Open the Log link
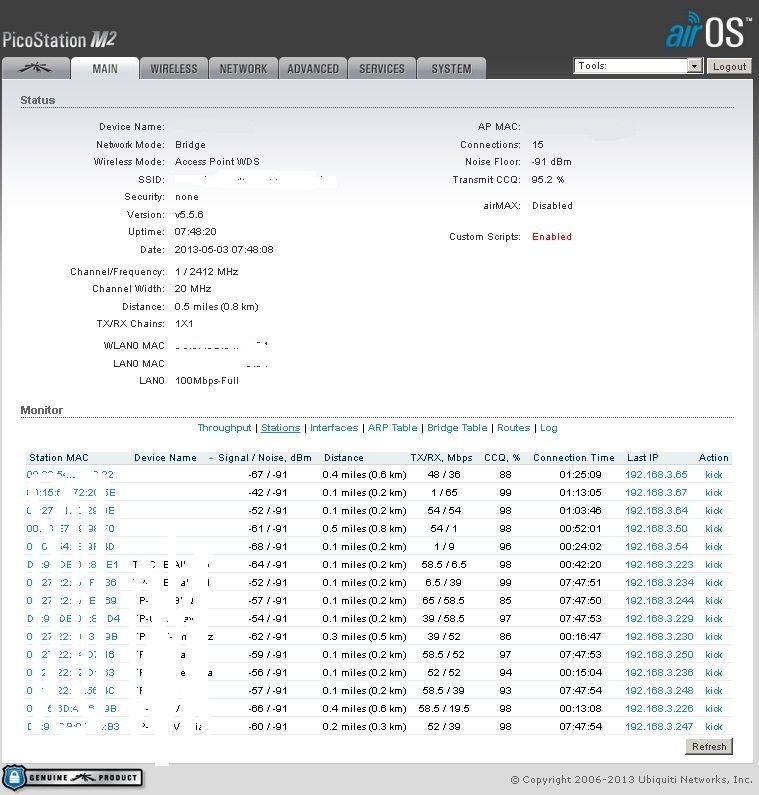The height and width of the screenshot is (795, 759). pyautogui.click(x=549, y=428)
